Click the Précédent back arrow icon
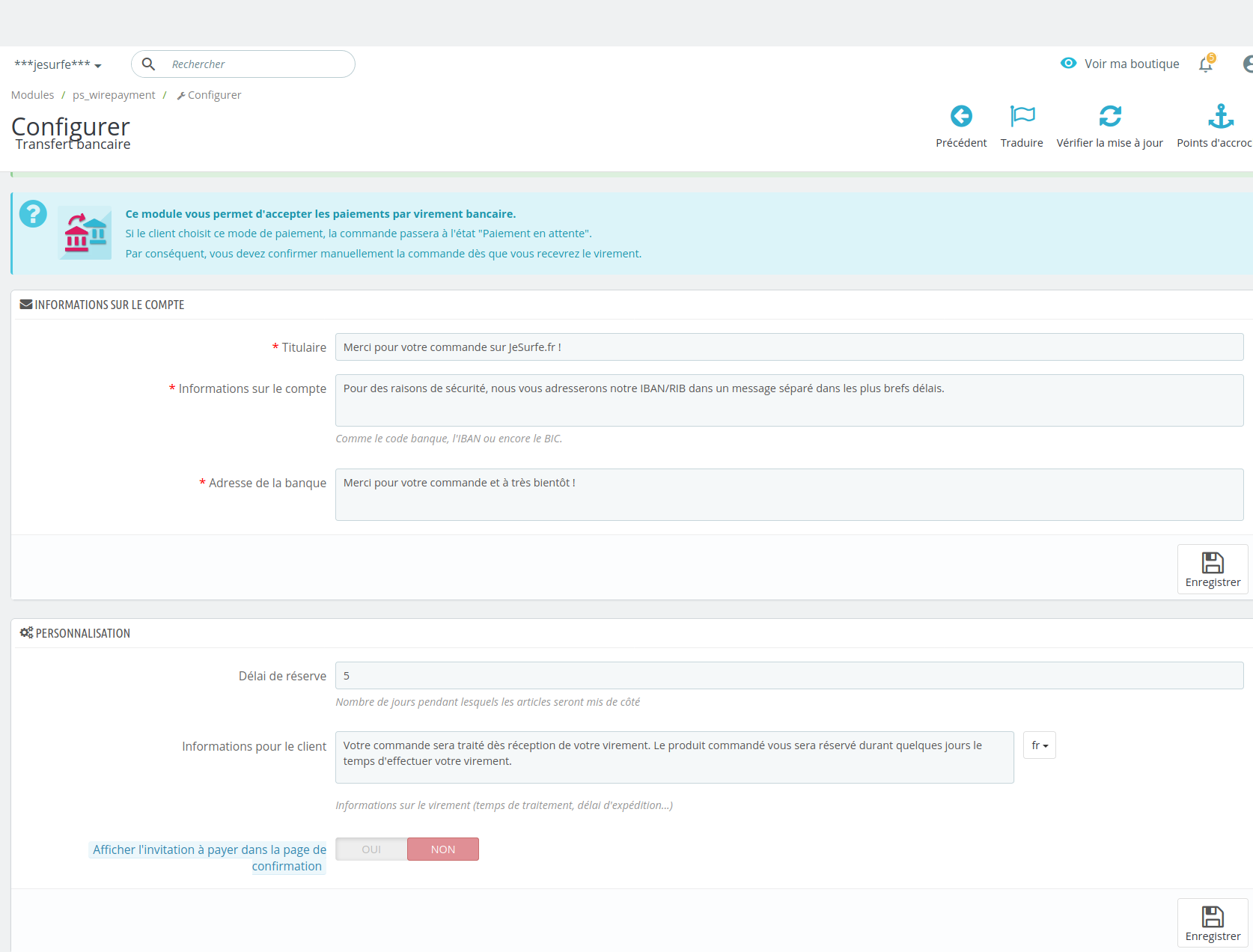 pos(961,116)
